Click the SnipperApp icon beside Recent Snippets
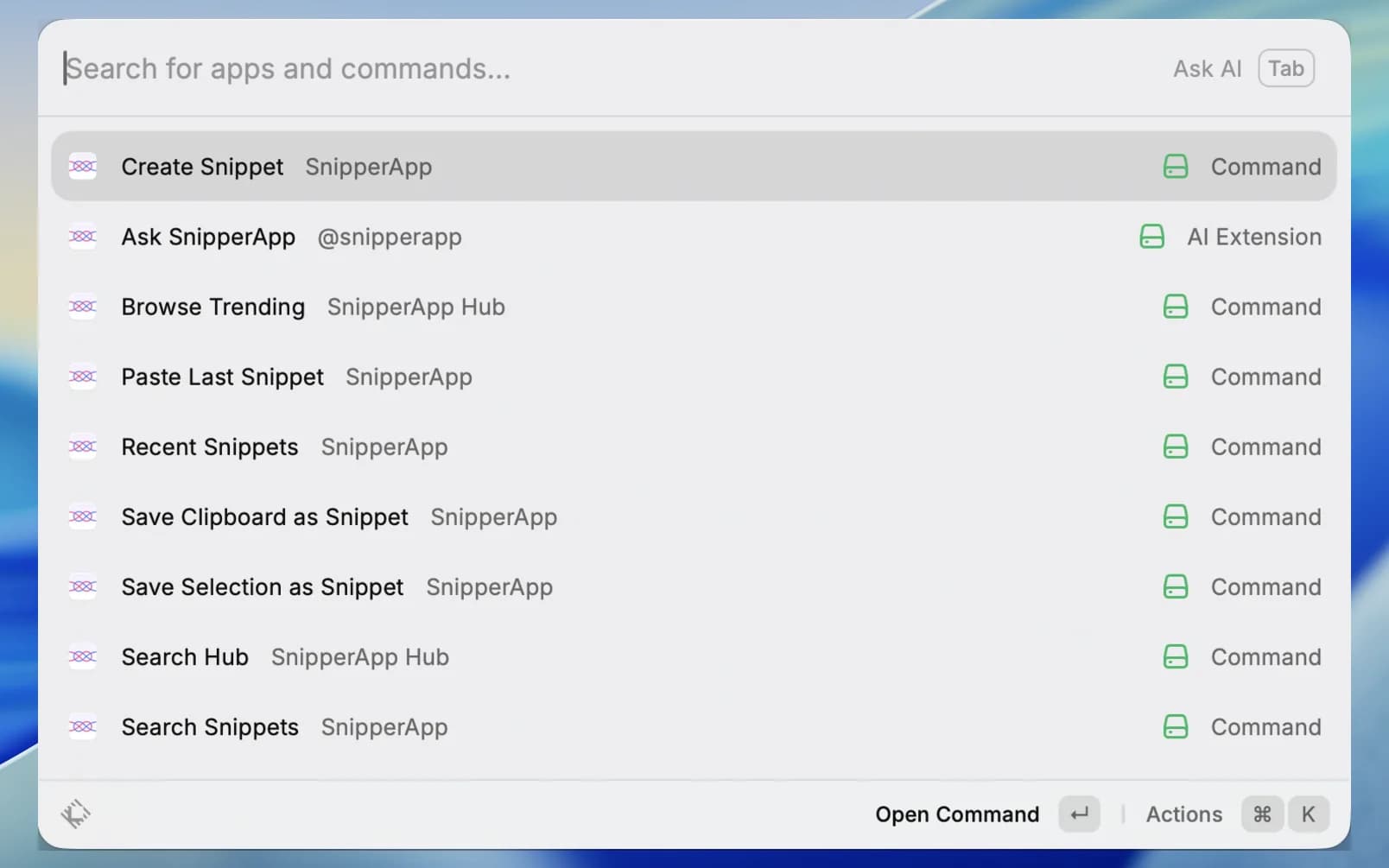This screenshot has width=1389, height=868. tap(83, 447)
